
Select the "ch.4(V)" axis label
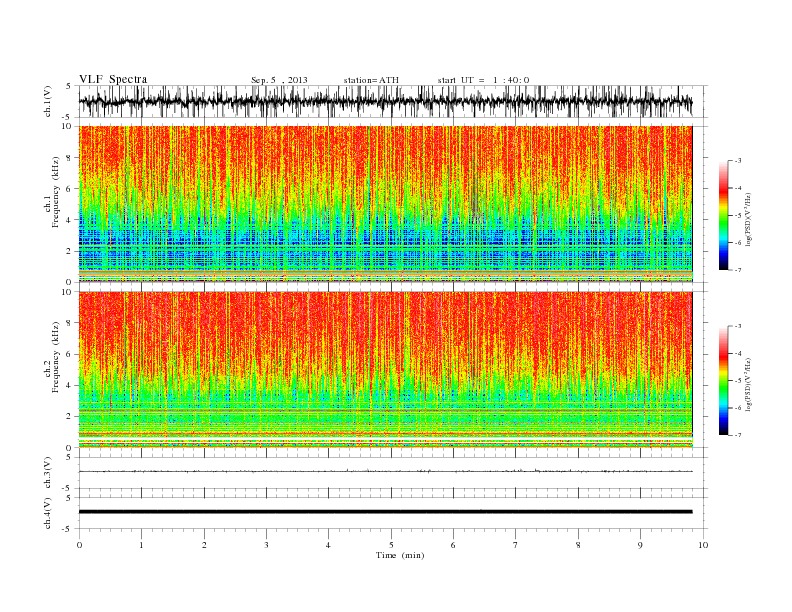(x=48, y=513)
